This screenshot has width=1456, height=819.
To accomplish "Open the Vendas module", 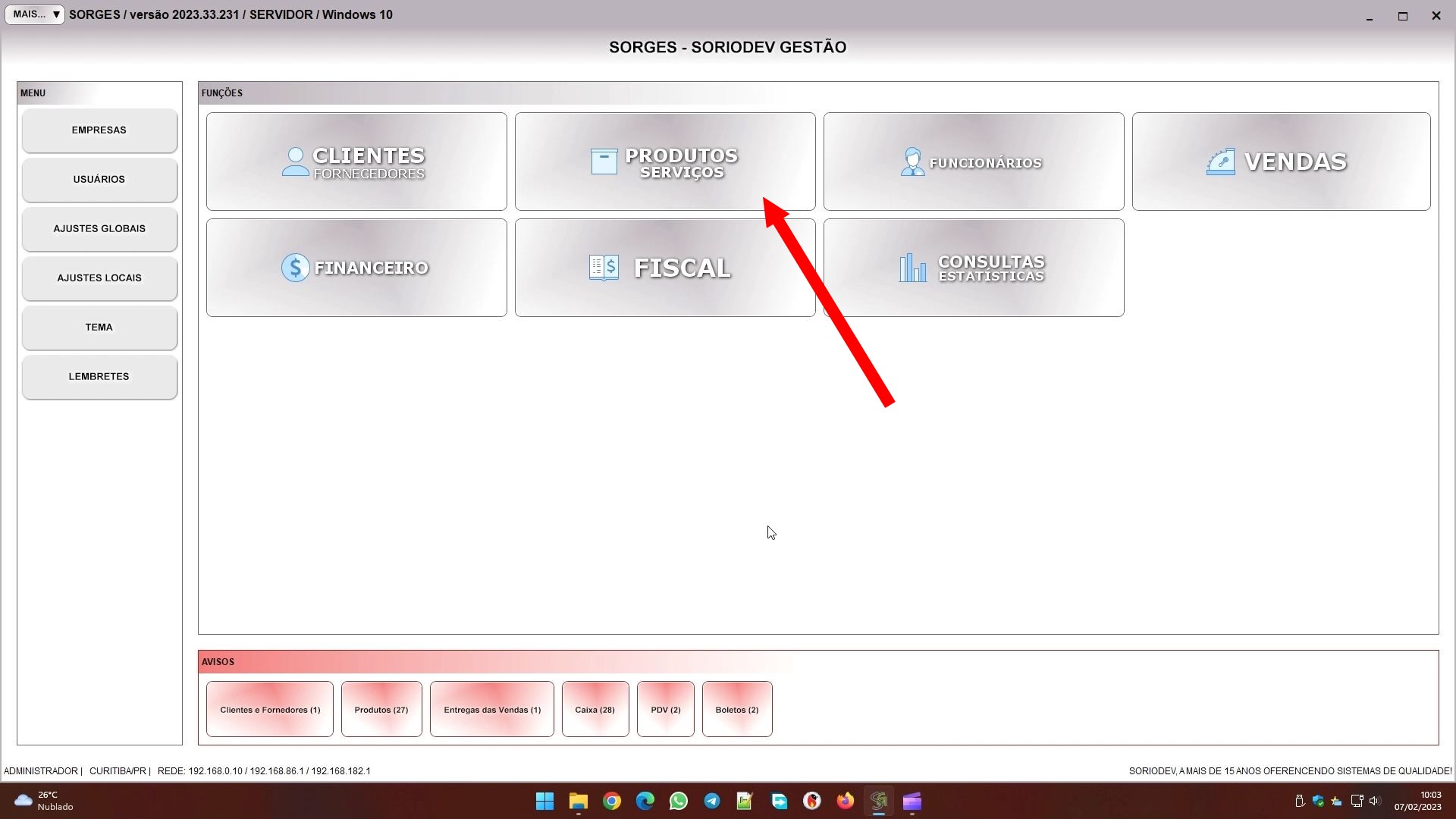I will [x=1281, y=162].
